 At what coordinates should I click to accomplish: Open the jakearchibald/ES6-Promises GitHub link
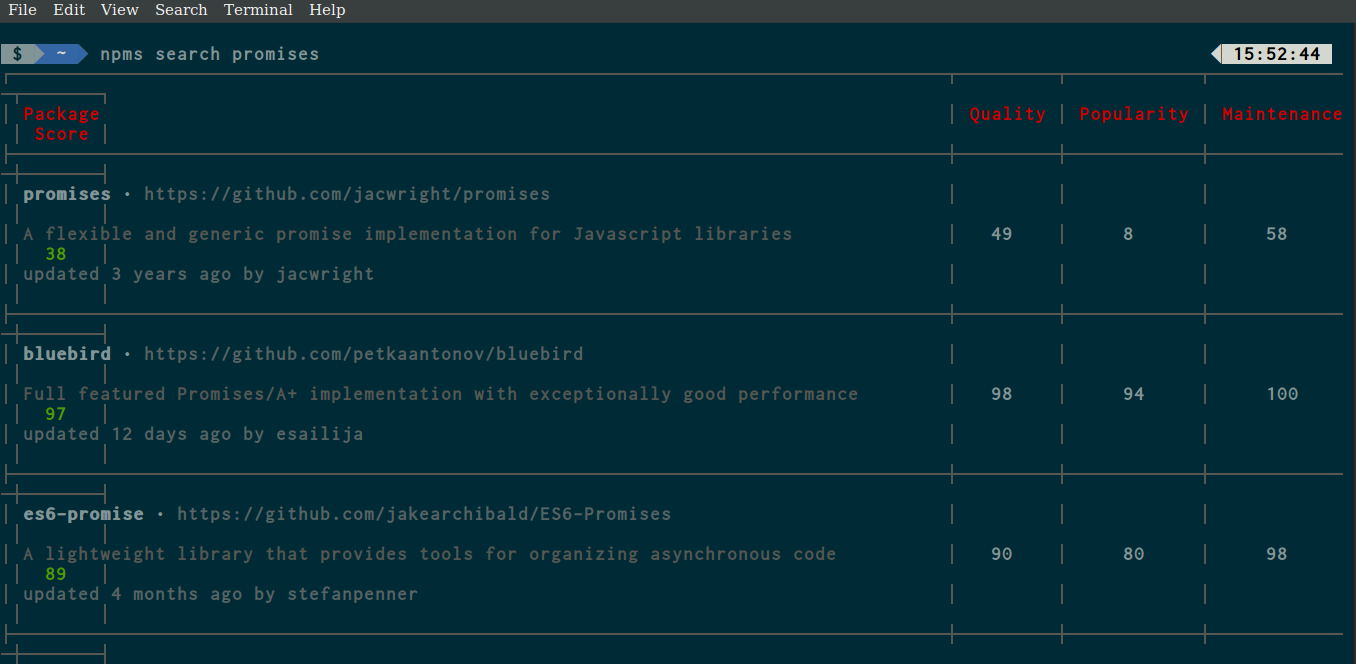[x=424, y=514]
